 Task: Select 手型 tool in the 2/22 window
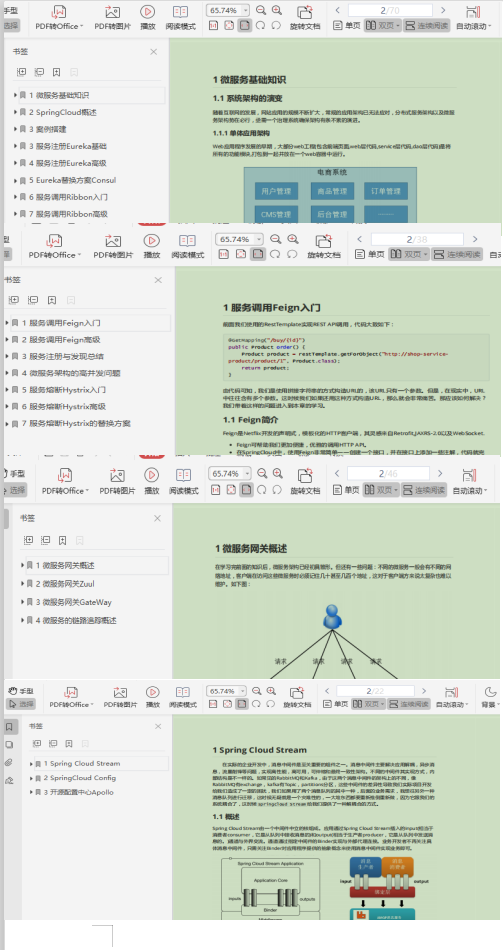(21, 691)
